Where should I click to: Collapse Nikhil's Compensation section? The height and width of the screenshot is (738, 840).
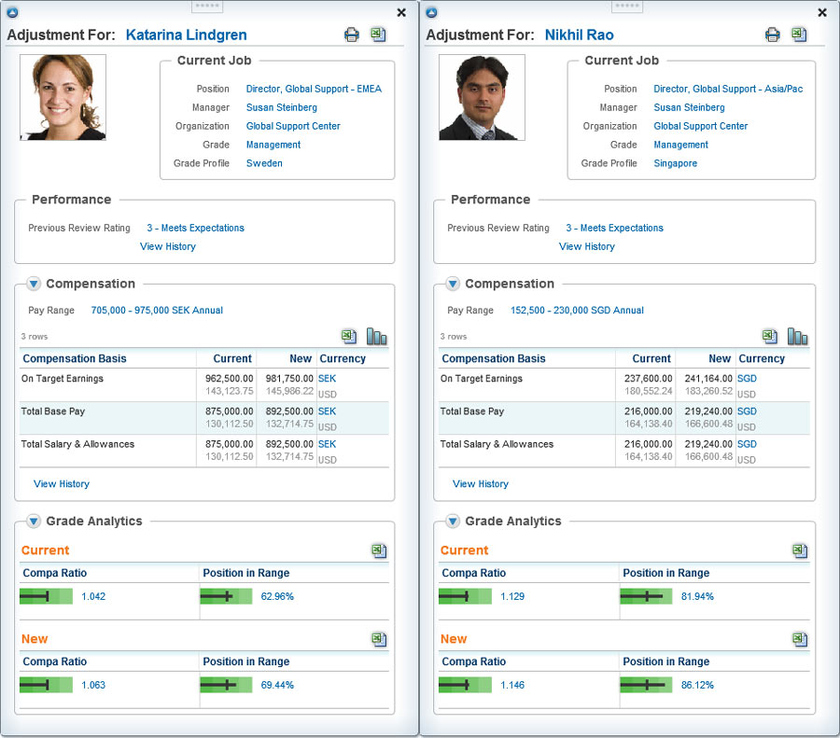click(x=453, y=284)
